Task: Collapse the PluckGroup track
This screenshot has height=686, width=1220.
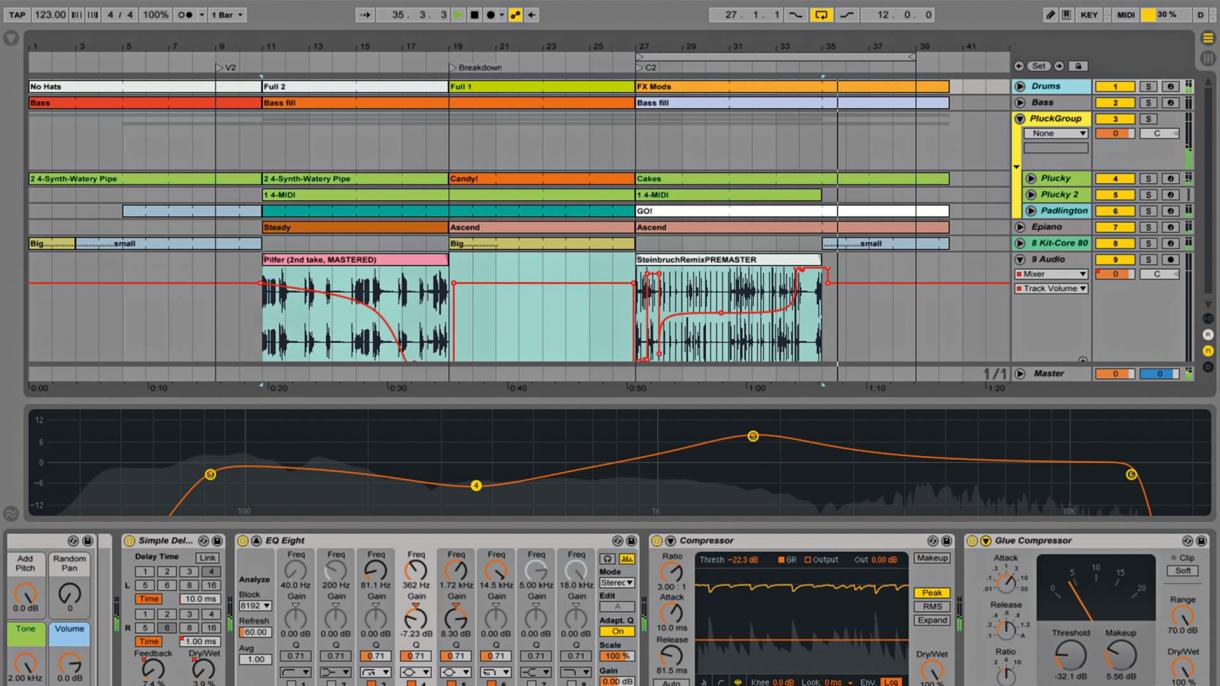Action: coord(1020,119)
